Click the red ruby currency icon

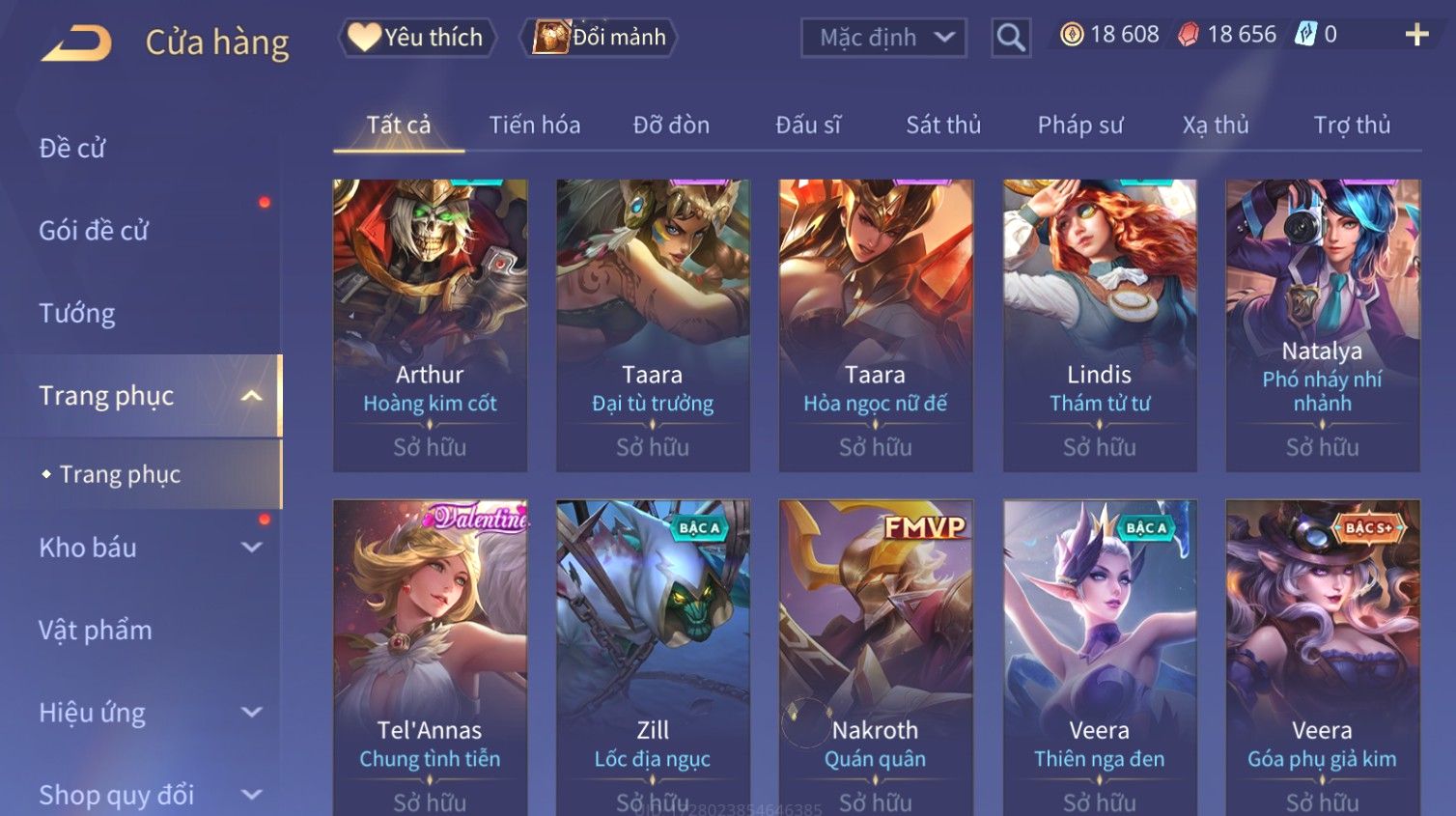coord(1189,35)
